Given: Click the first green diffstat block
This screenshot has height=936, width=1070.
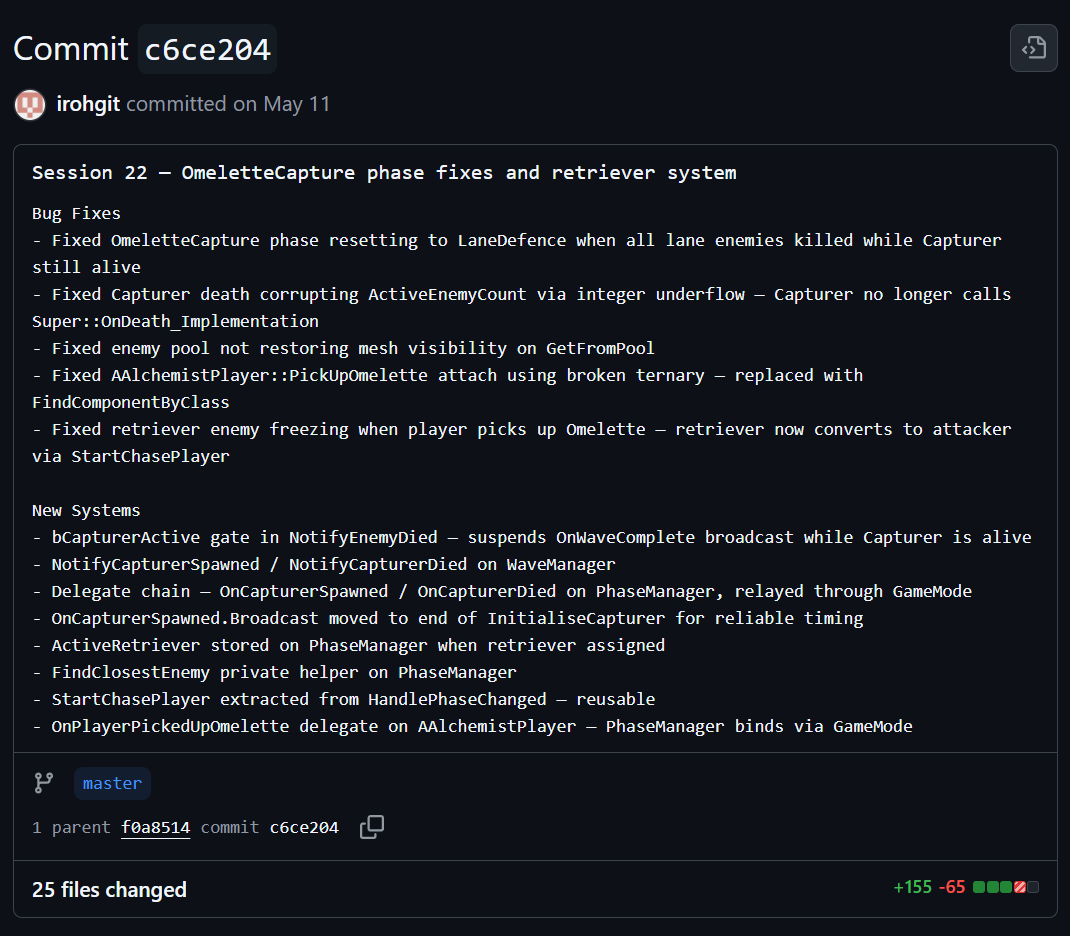Looking at the screenshot, I should point(979,887).
